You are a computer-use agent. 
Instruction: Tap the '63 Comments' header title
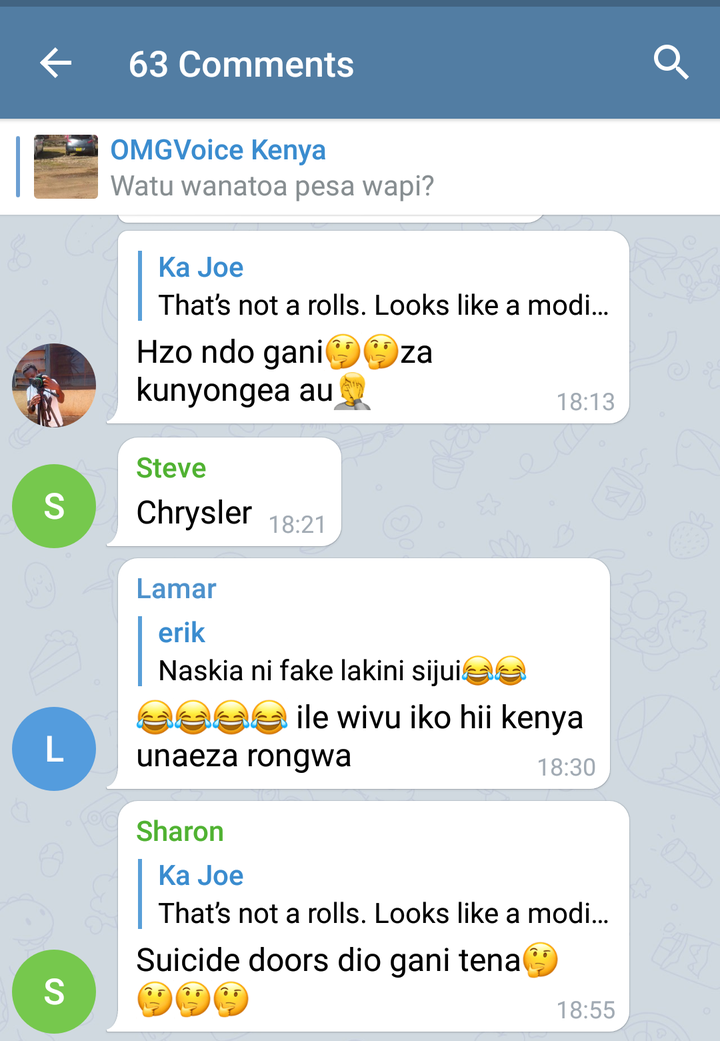coord(241,64)
